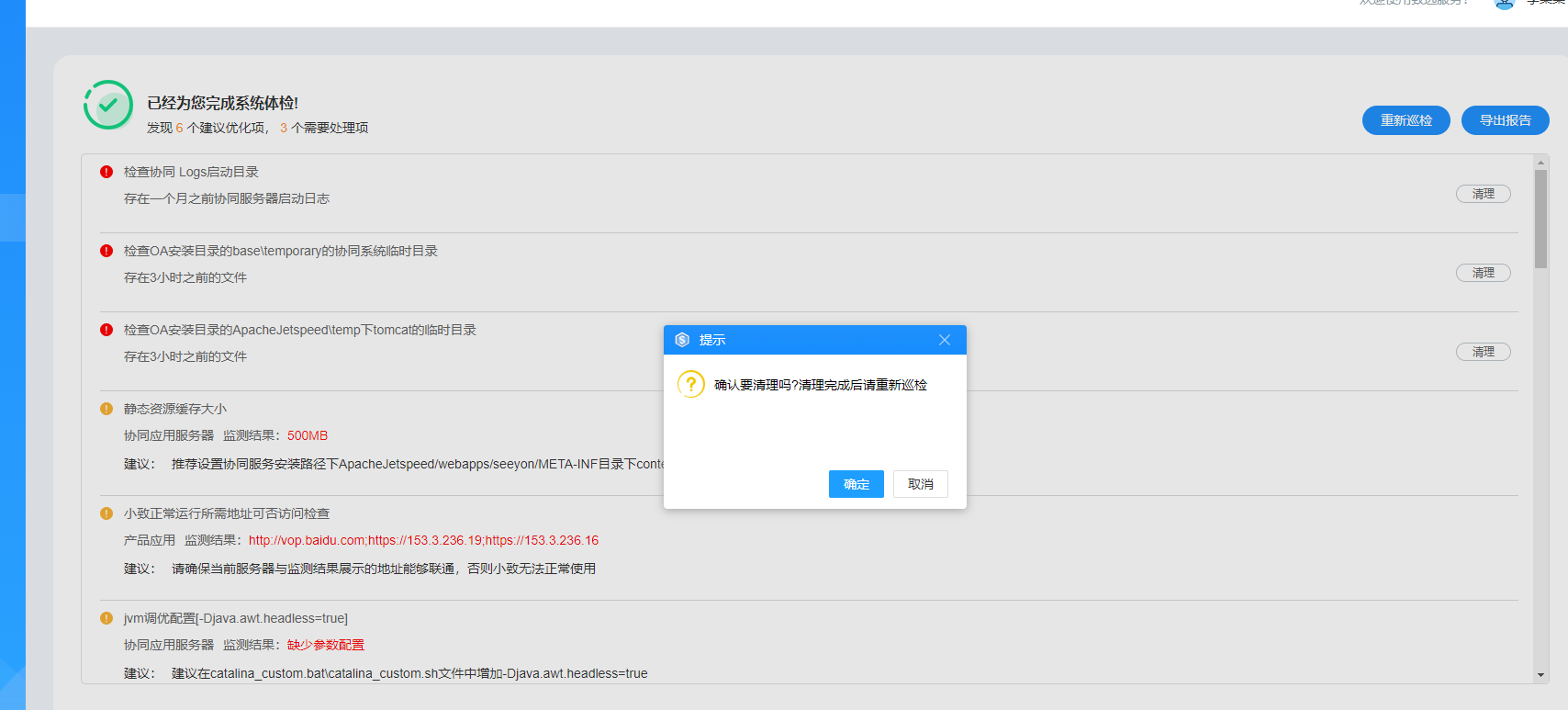Click the 导出报告 button

point(1506,120)
